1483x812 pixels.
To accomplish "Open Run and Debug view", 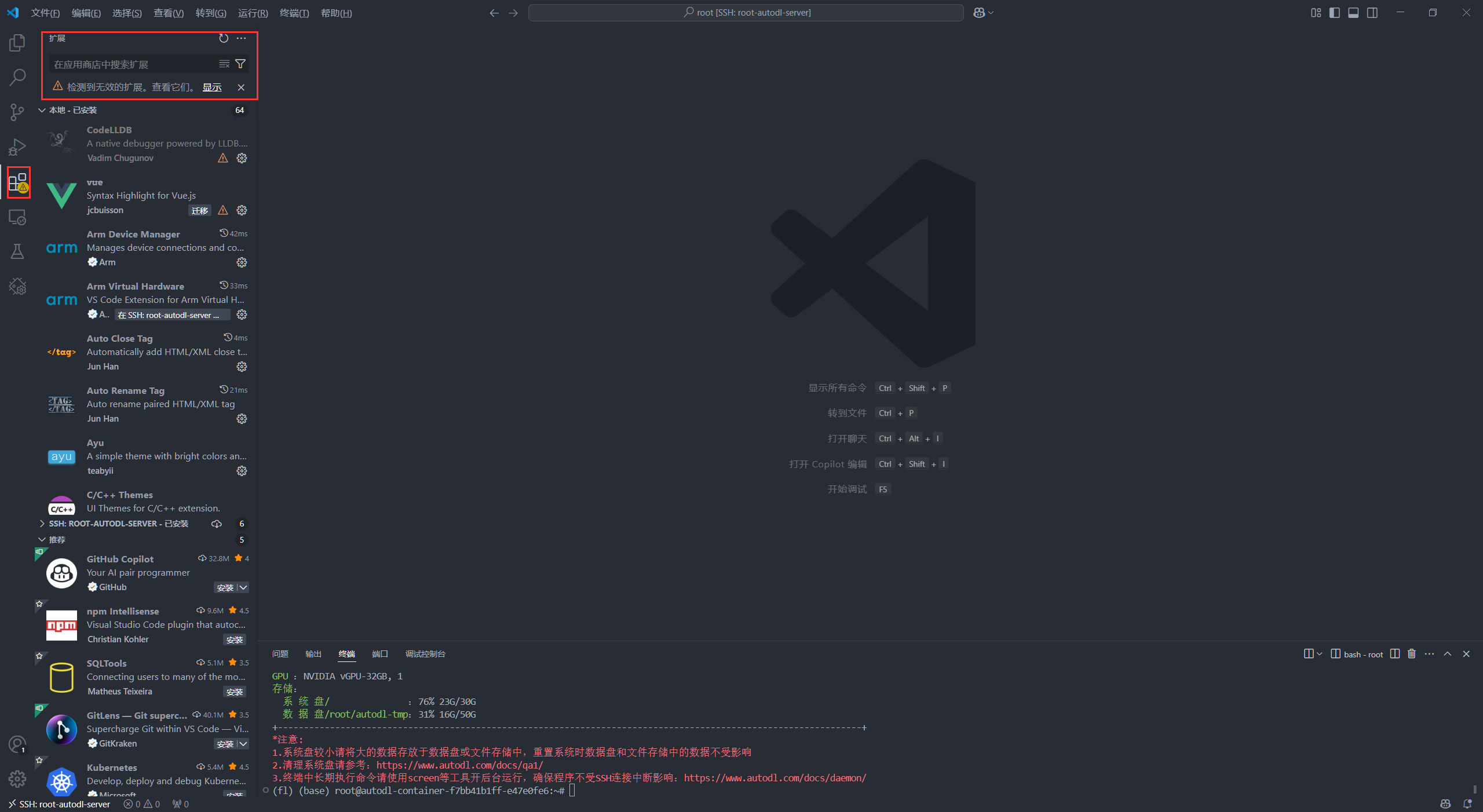I will point(17,147).
